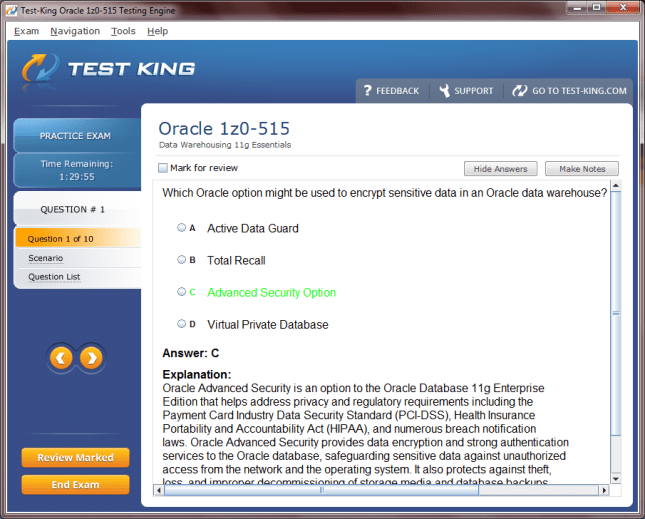Open the Exam menu

pos(26,31)
